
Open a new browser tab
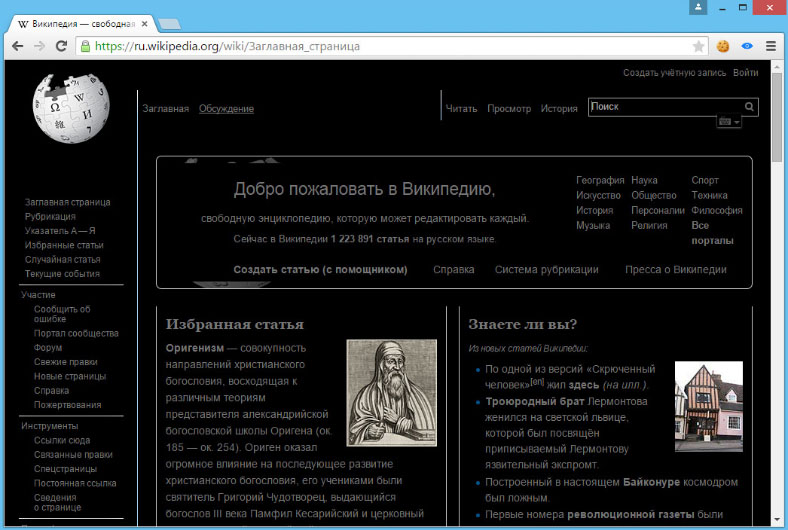pos(169,24)
